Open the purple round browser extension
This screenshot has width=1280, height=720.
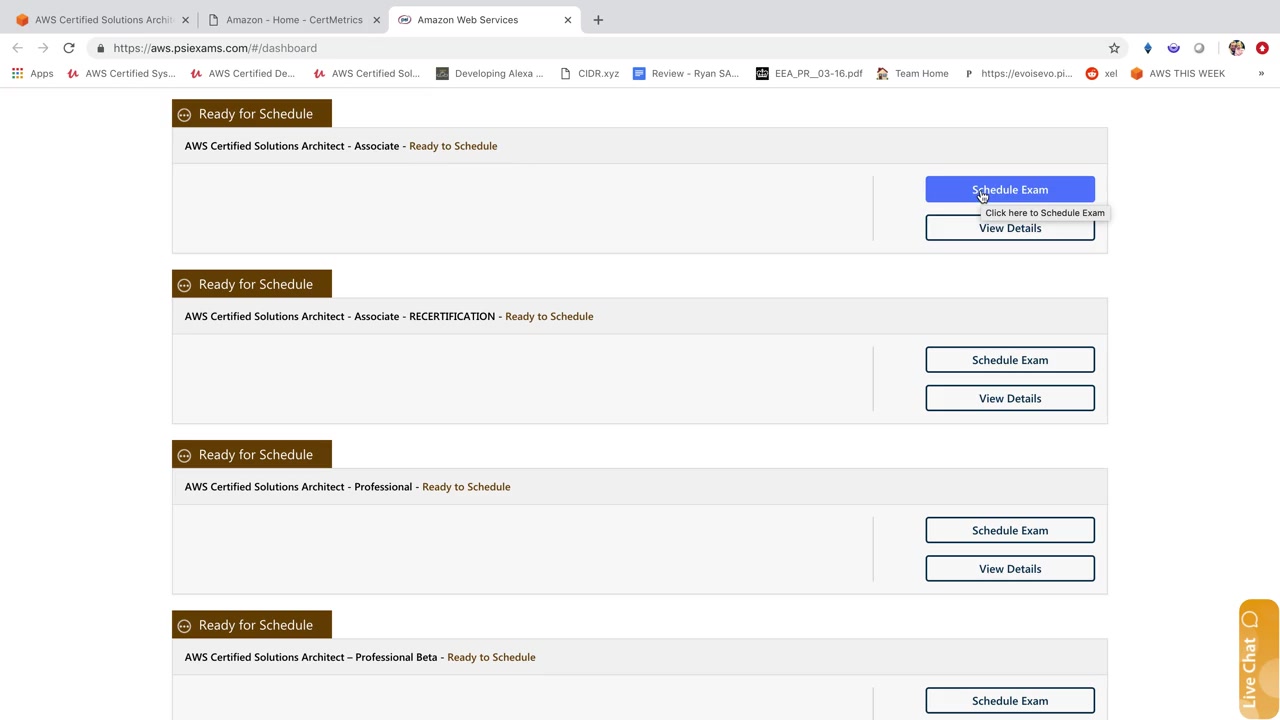1174,48
